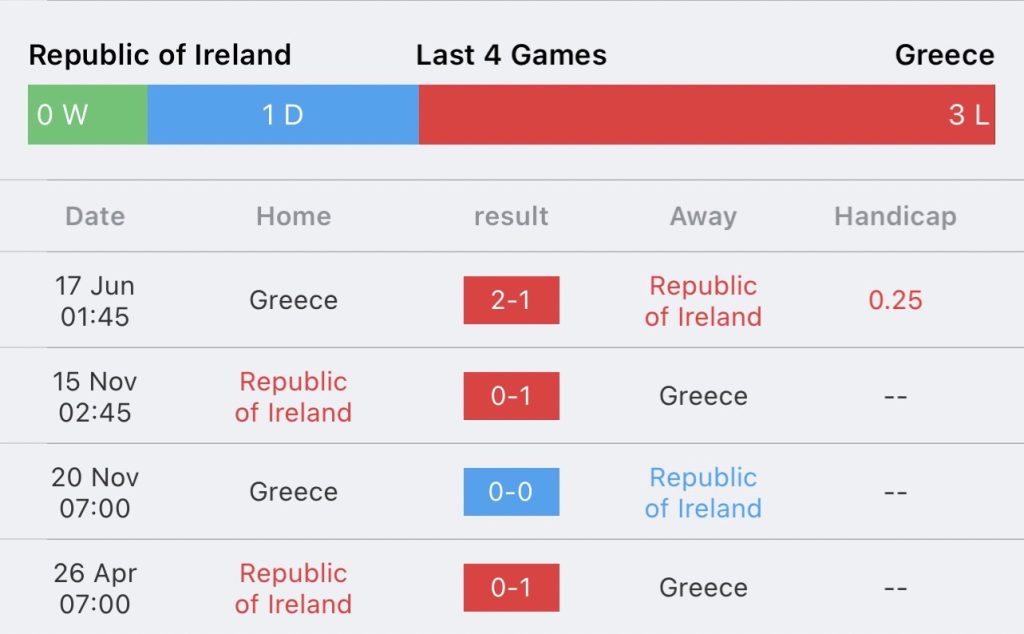Screen dimensions: 1024x634
Task: Select the Handicap column header
Action: tap(895, 216)
